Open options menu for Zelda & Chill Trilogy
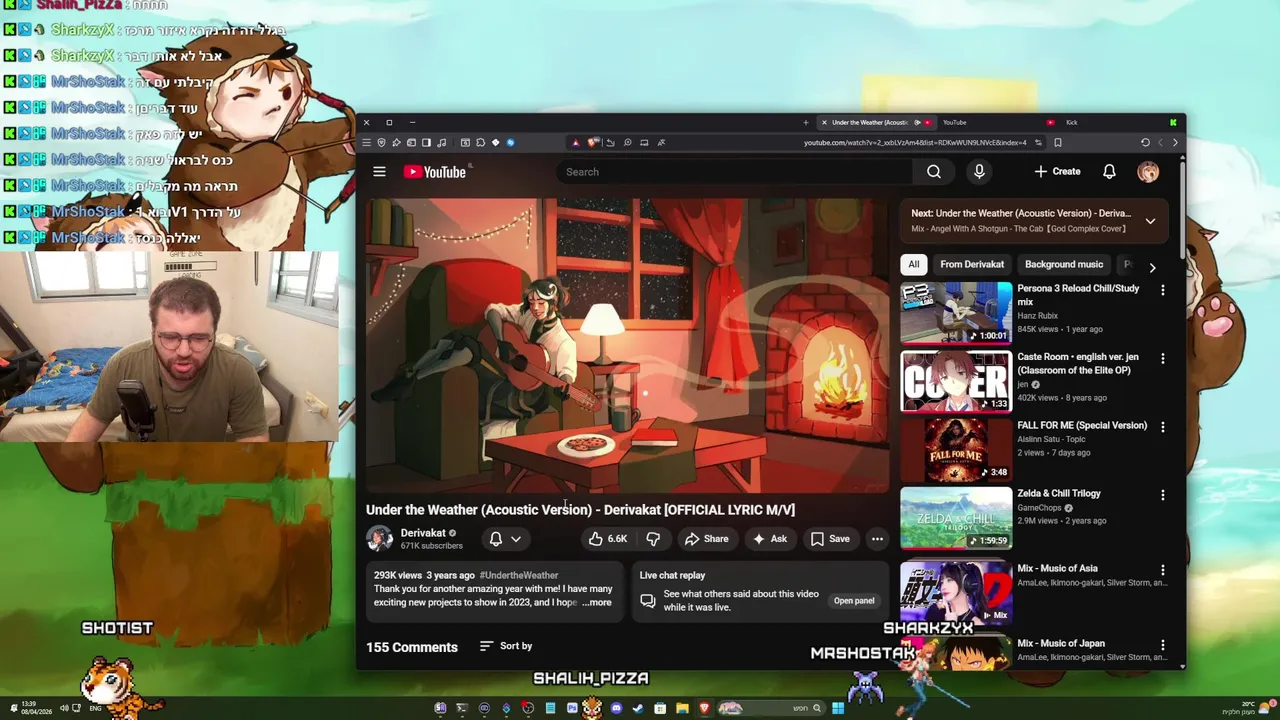 (x=1162, y=494)
